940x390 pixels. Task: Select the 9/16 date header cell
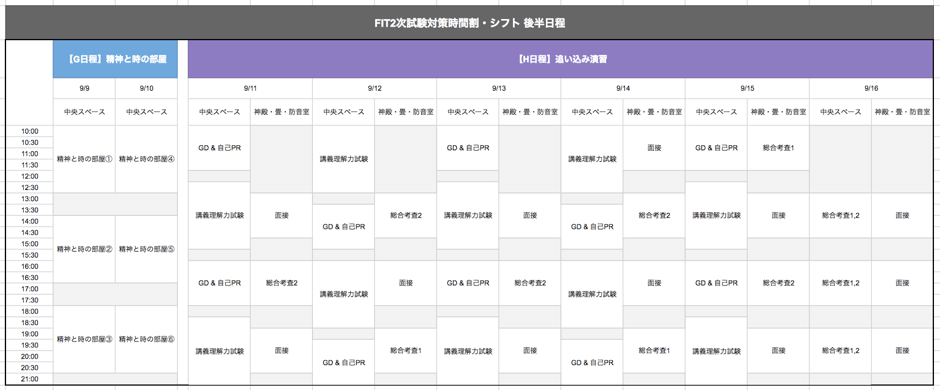[x=871, y=88]
